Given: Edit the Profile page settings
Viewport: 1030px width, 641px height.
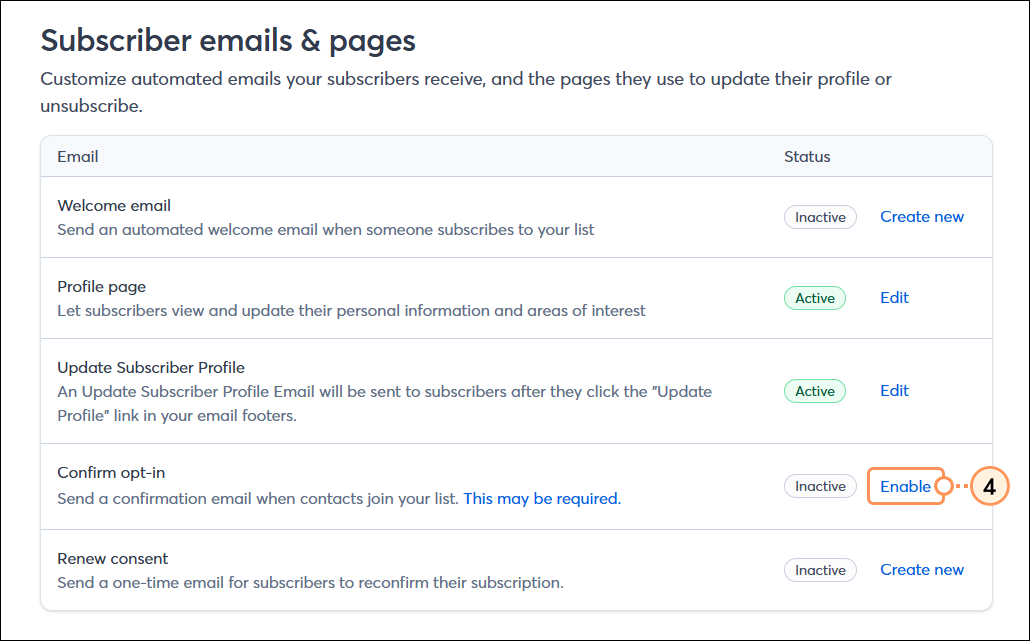Looking at the screenshot, I should coord(894,297).
